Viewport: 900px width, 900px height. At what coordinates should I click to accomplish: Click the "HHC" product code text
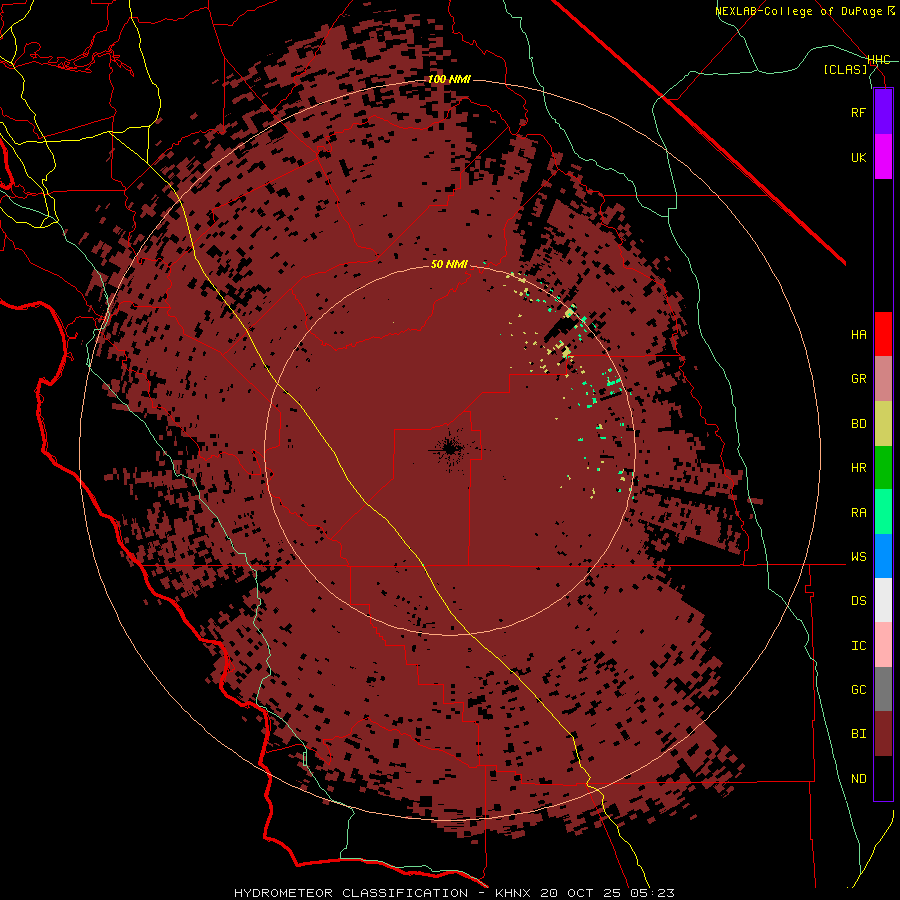click(879, 60)
